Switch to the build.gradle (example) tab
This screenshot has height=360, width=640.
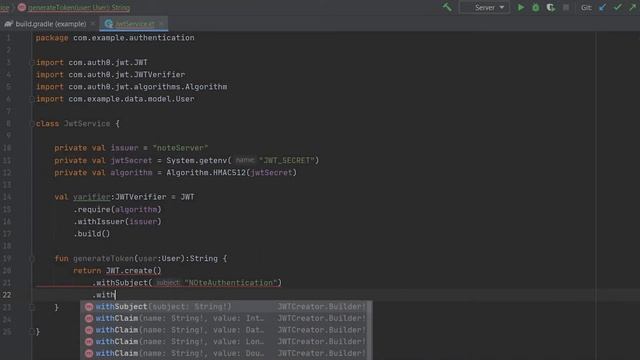[51, 24]
